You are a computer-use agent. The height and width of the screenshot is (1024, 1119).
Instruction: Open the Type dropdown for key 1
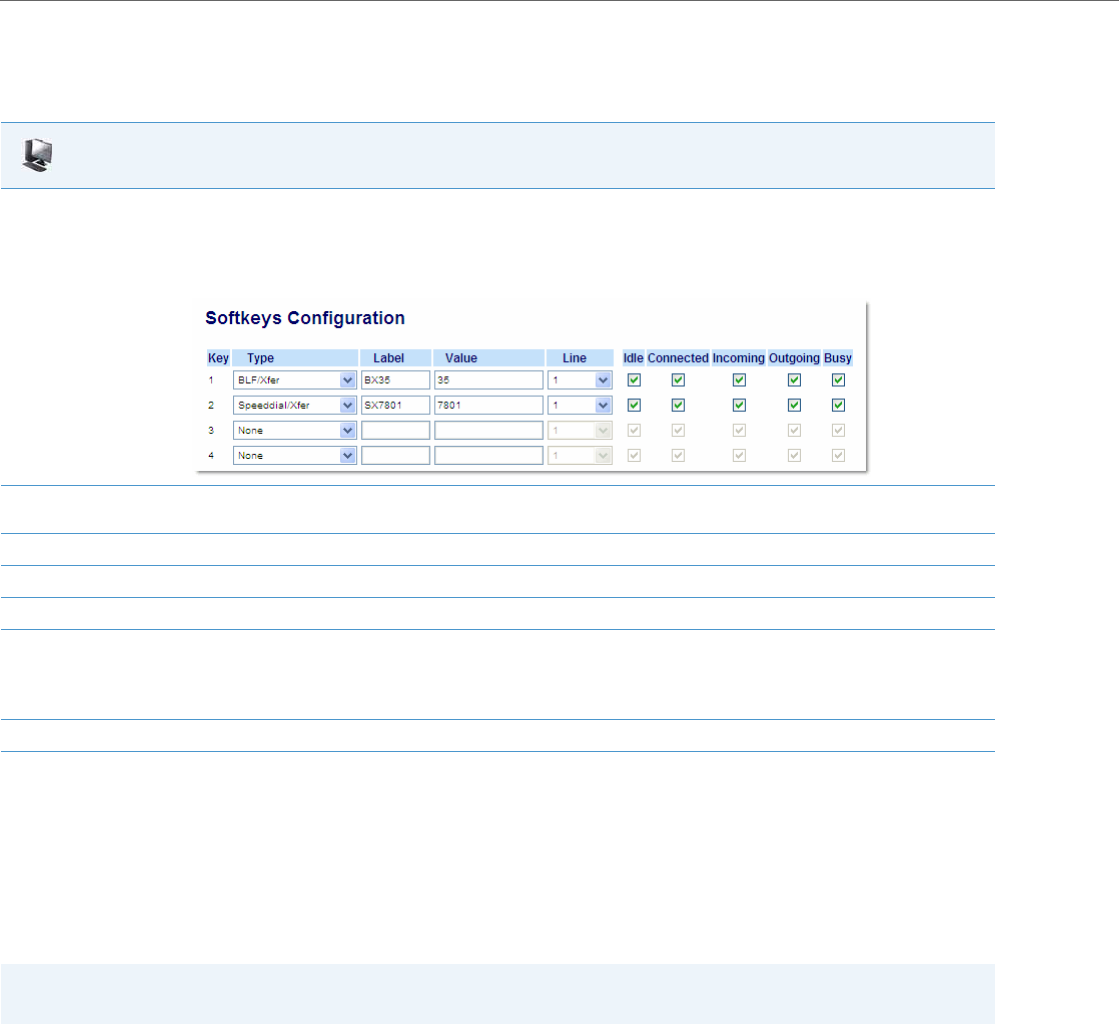coord(294,380)
